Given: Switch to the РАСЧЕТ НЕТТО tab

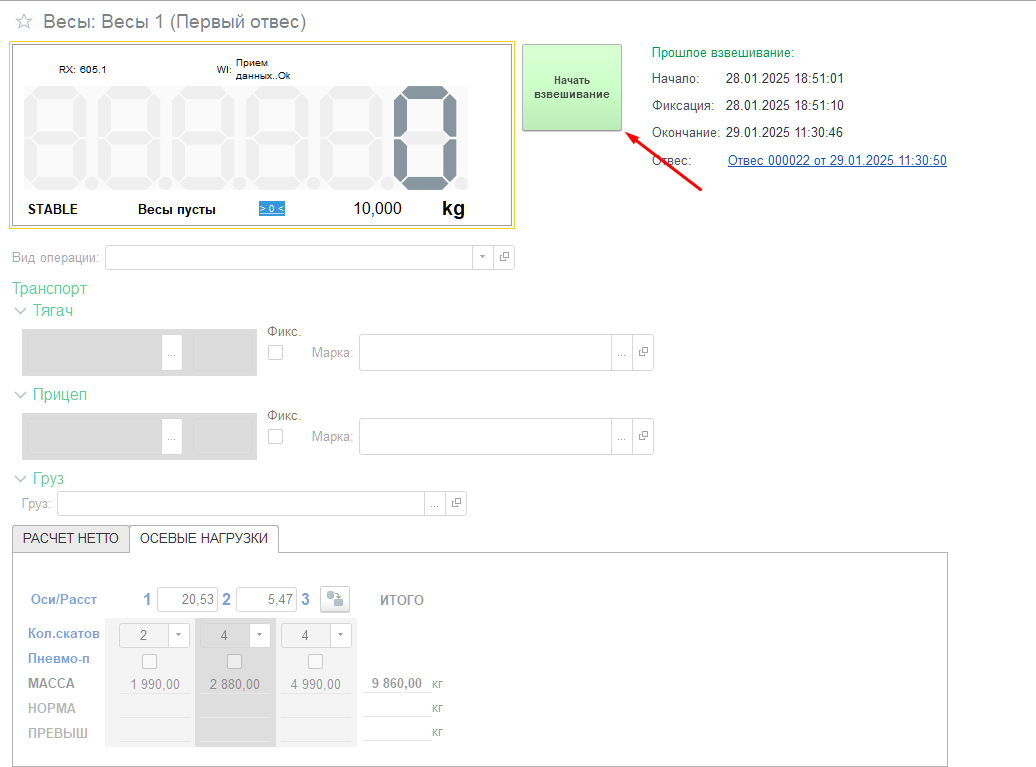Looking at the screenshot, I should click(71, 538).
